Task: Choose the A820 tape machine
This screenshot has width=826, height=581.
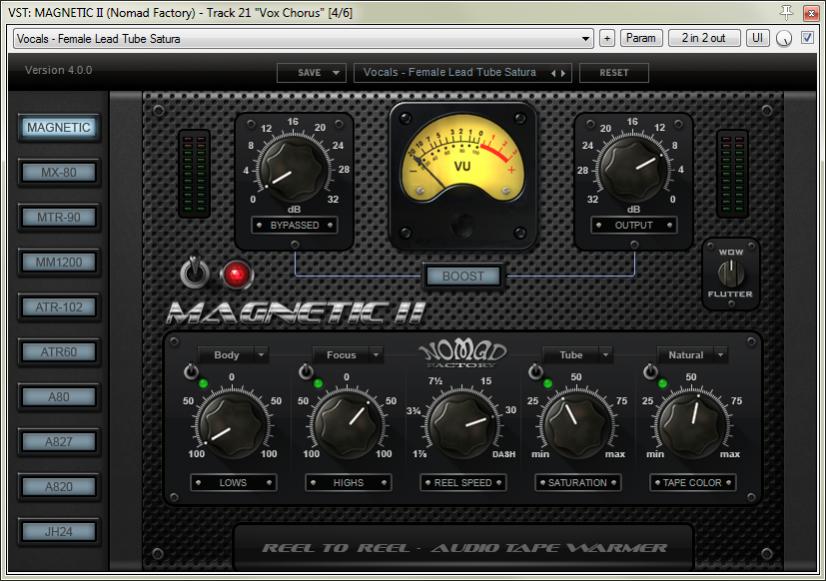Action: 58,486
